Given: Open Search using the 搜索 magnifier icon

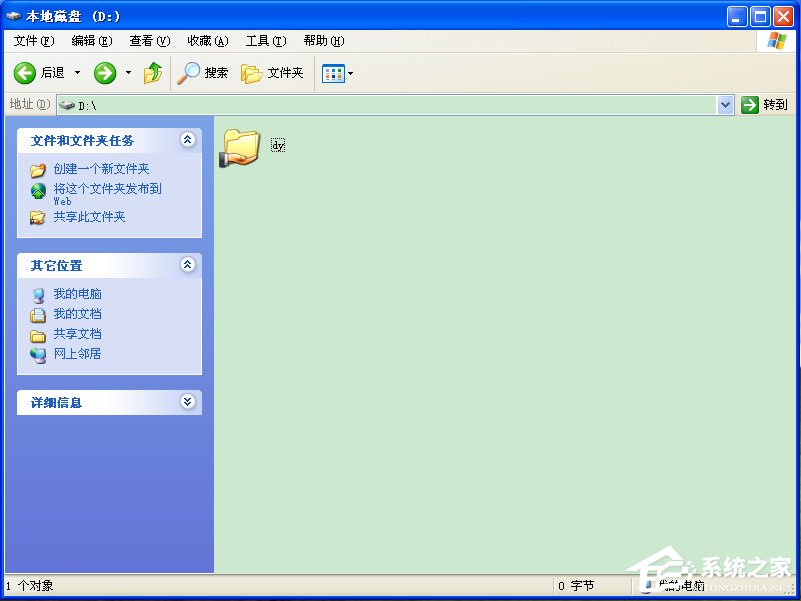Looking at the screenshot, I should click(189, 72).
